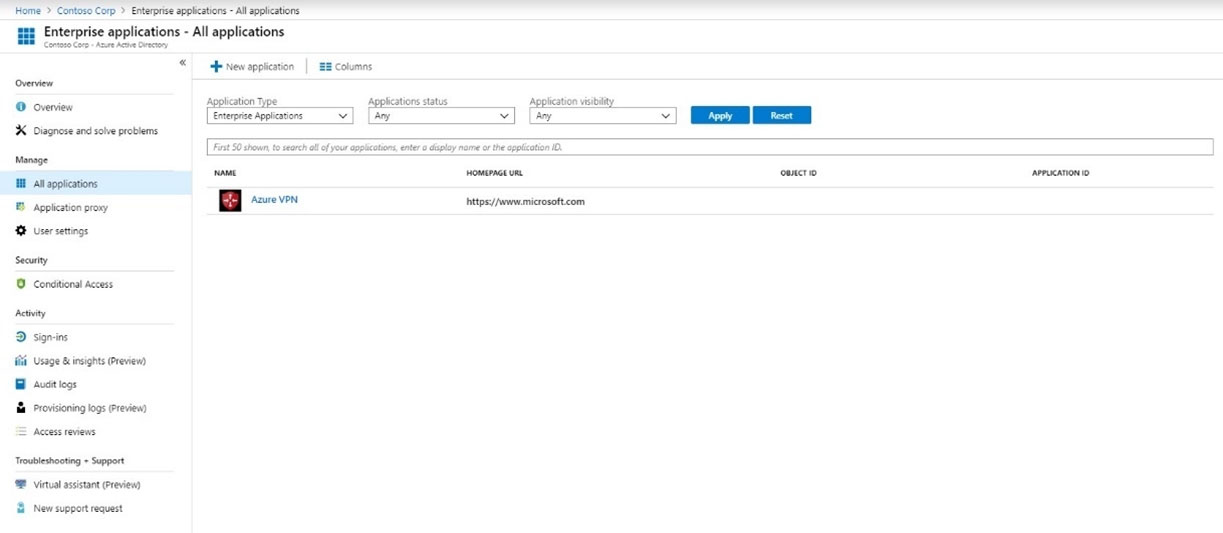Click the Conditional Access shield icon
The image size is (1223, 533).
pos(21,284)
